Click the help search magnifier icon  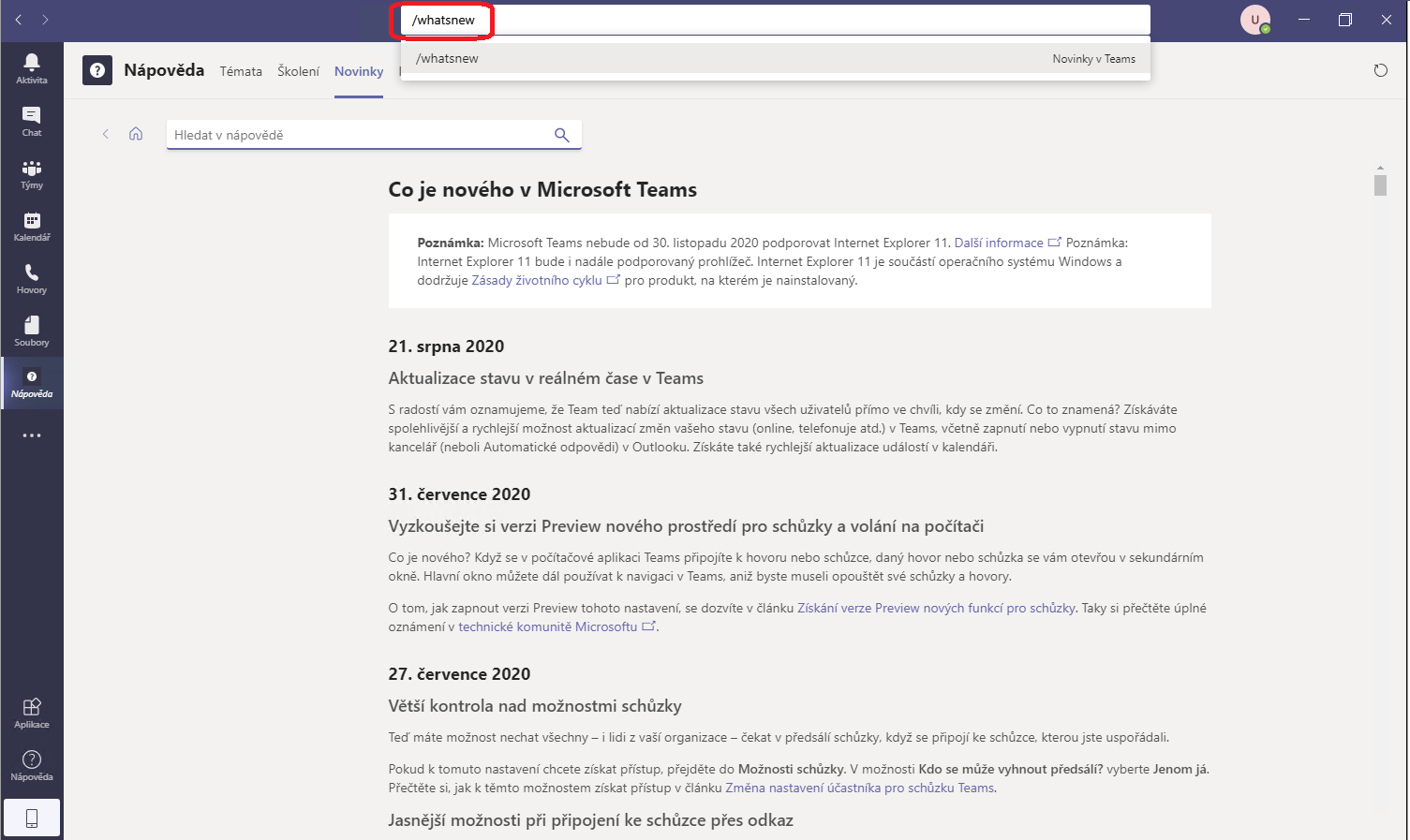[x=562, y=135]
